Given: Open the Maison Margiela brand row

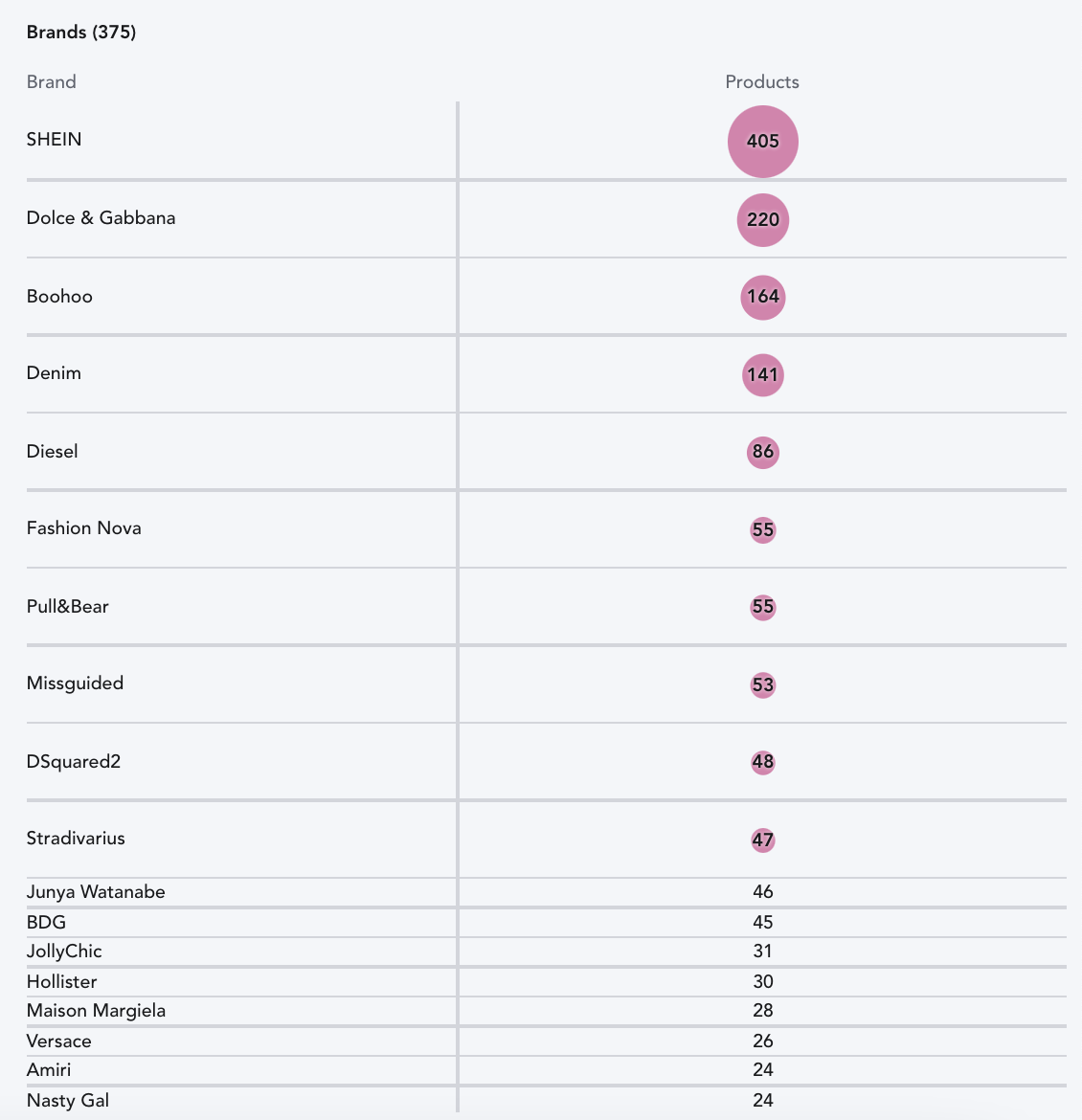Looking at the screenshot, I should (547, 1011).
